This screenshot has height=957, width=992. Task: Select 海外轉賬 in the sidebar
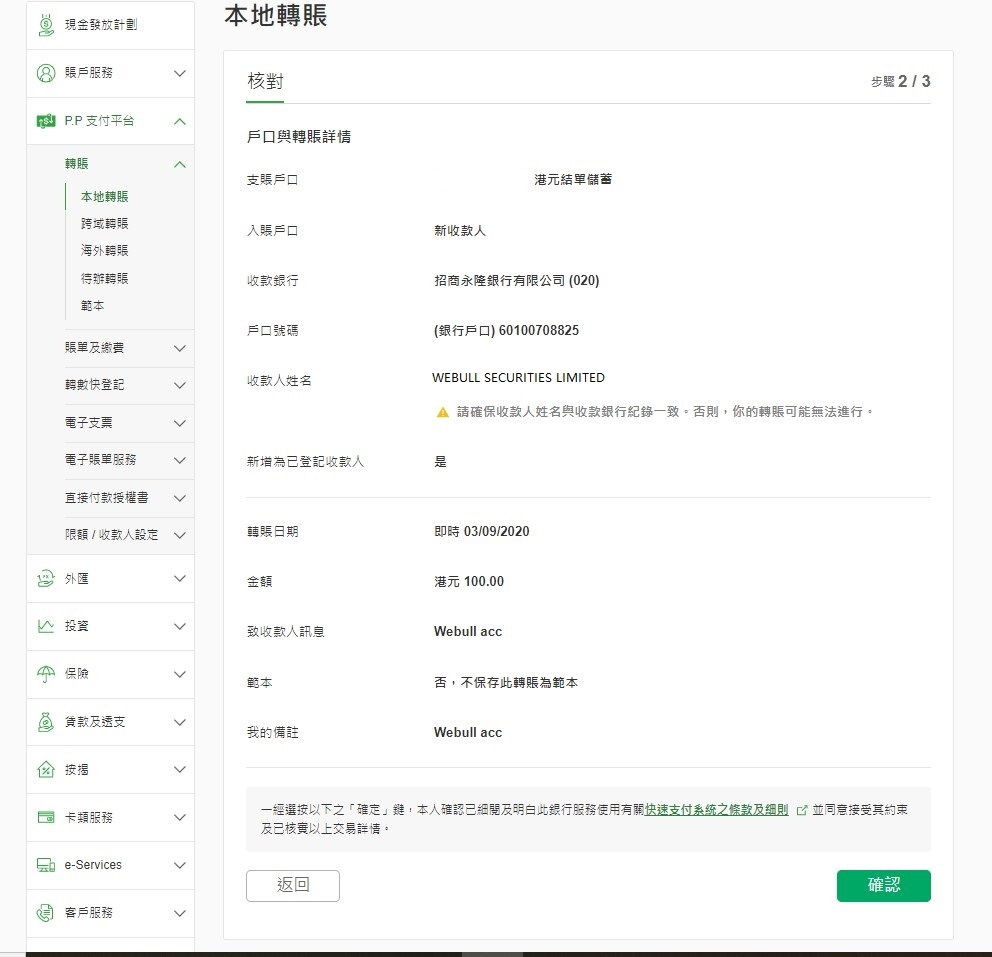104,250
